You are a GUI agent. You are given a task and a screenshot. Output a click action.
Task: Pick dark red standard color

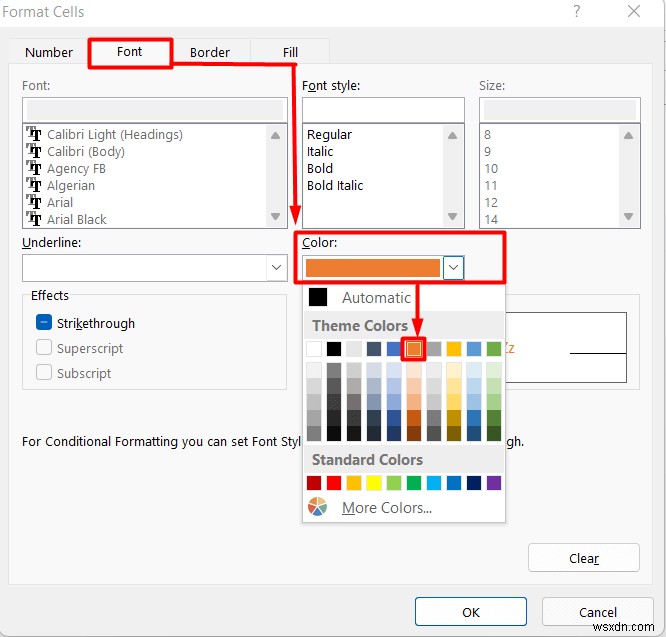tap(314, 483)
